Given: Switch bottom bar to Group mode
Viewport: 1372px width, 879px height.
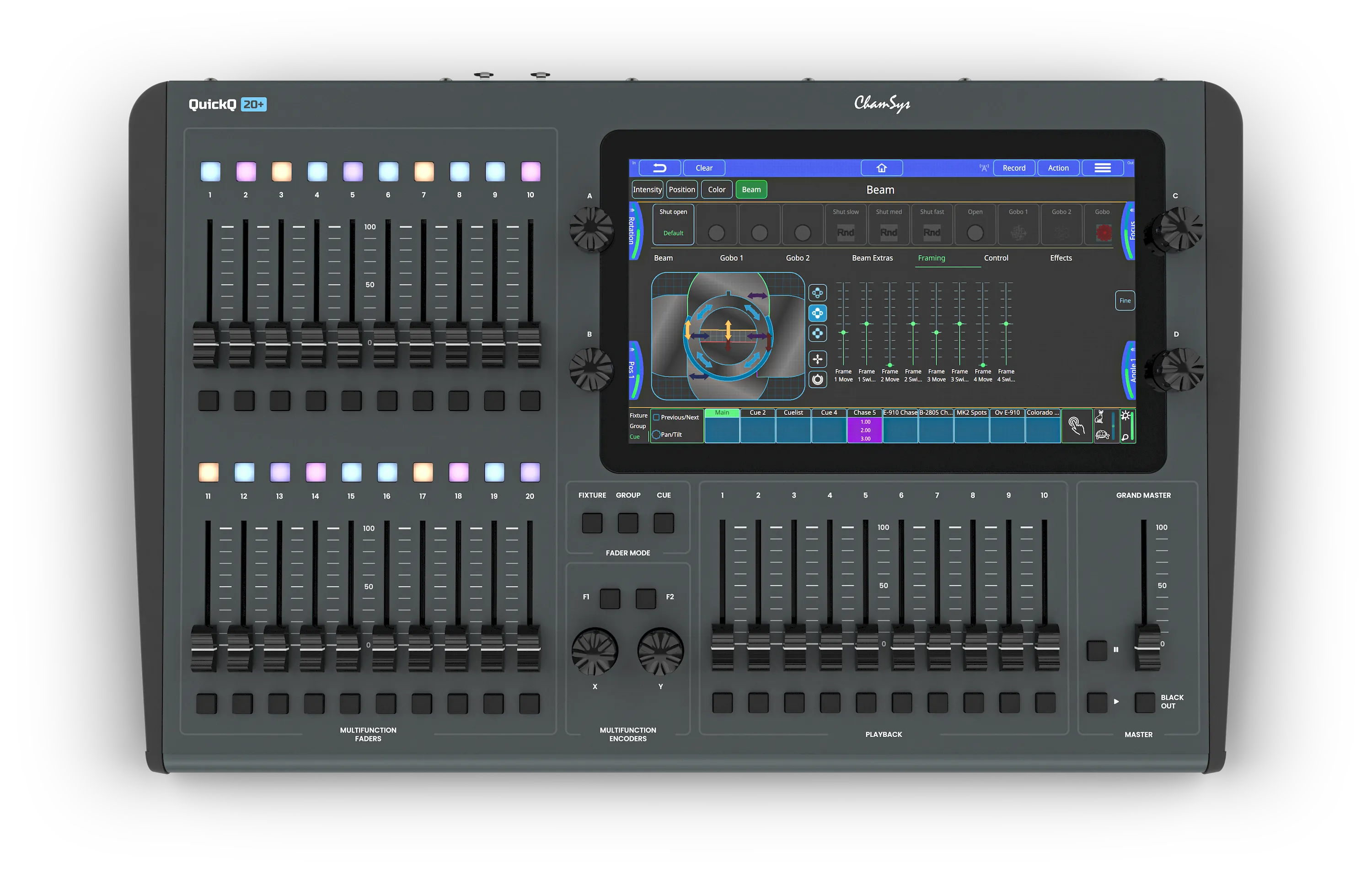Looking at the screenshot, I should pos(637,426).
